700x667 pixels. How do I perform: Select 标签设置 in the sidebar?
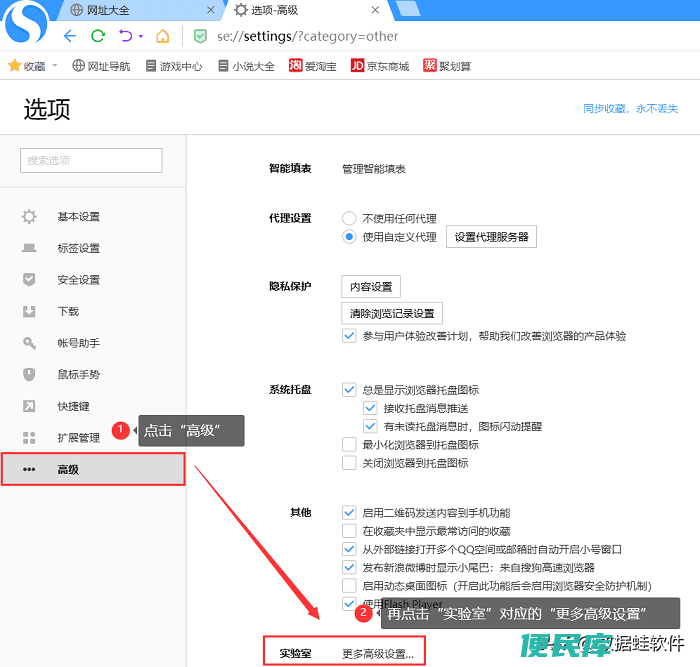(x=93, y=248)
